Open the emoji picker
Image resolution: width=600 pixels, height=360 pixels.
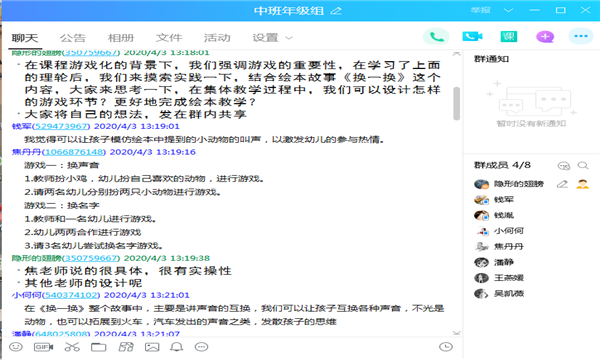point(16,347)
